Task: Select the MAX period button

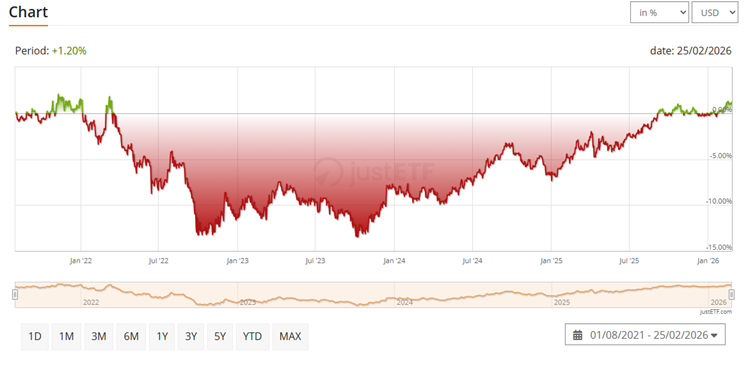Action: point(290,336)
